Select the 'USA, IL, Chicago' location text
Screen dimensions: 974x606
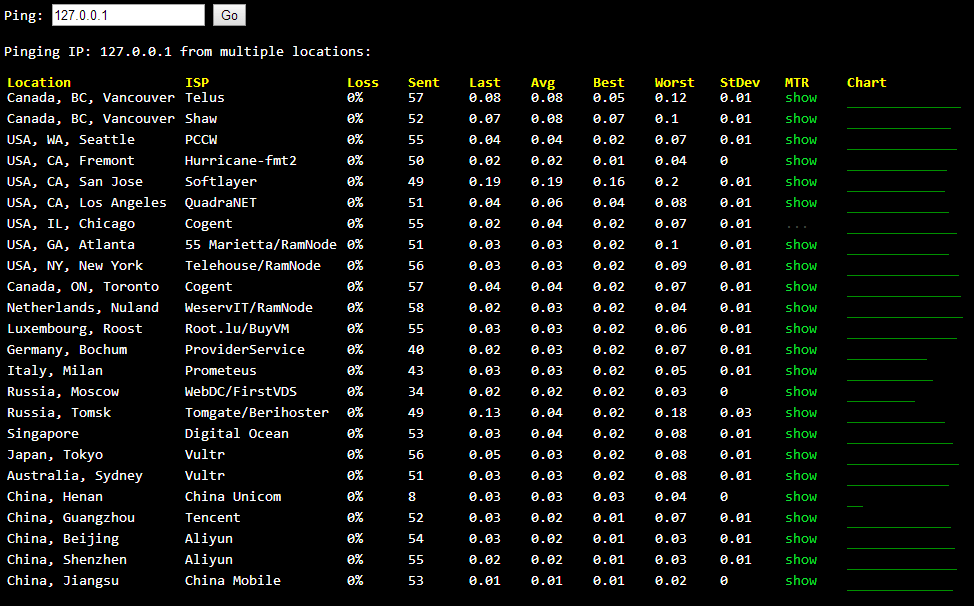click(71, 224)
